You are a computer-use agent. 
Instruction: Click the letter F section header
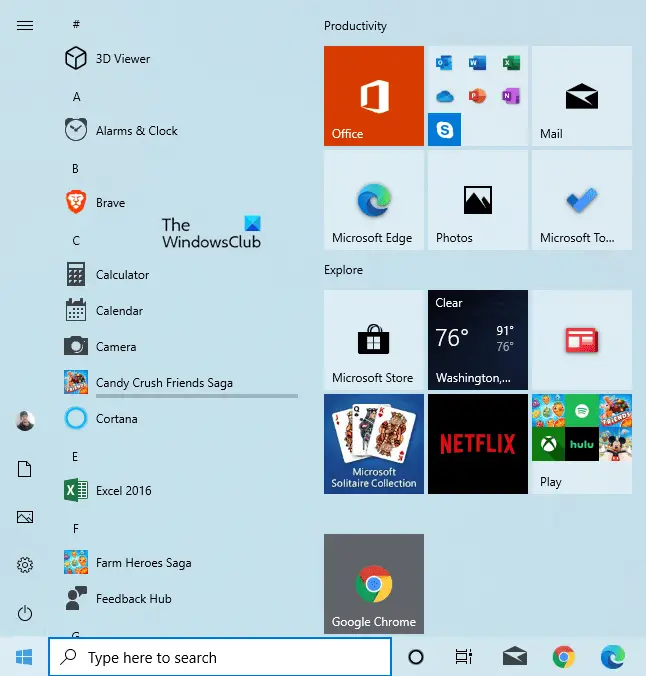point(75,529)
